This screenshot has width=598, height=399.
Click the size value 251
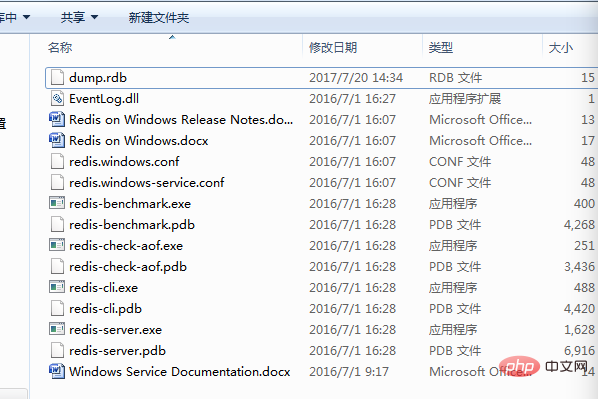584,246
